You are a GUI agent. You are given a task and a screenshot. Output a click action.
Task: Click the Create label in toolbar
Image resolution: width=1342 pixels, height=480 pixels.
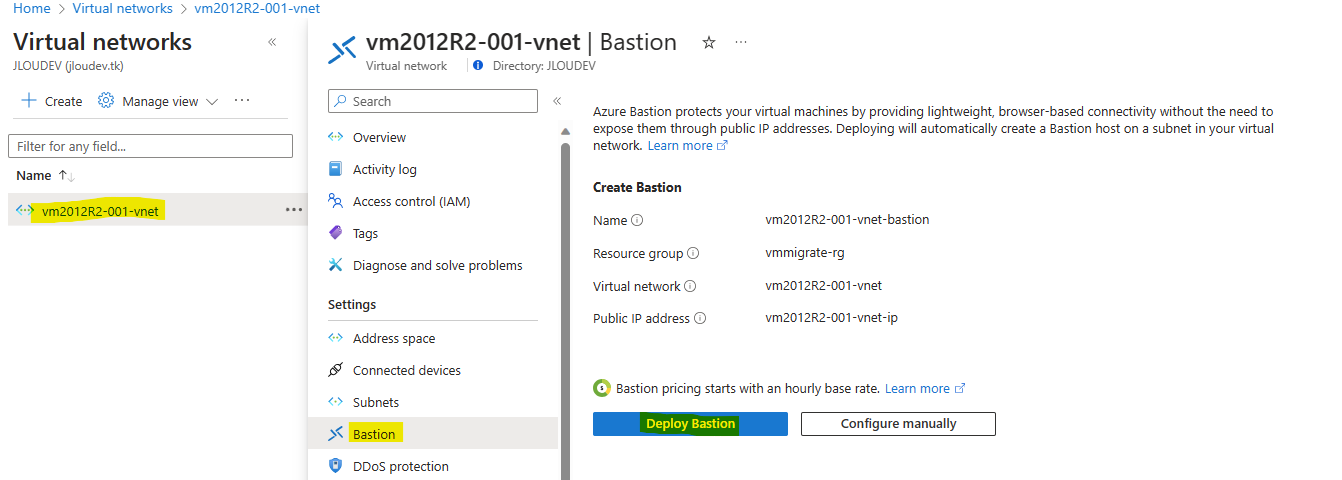[64, 102]
